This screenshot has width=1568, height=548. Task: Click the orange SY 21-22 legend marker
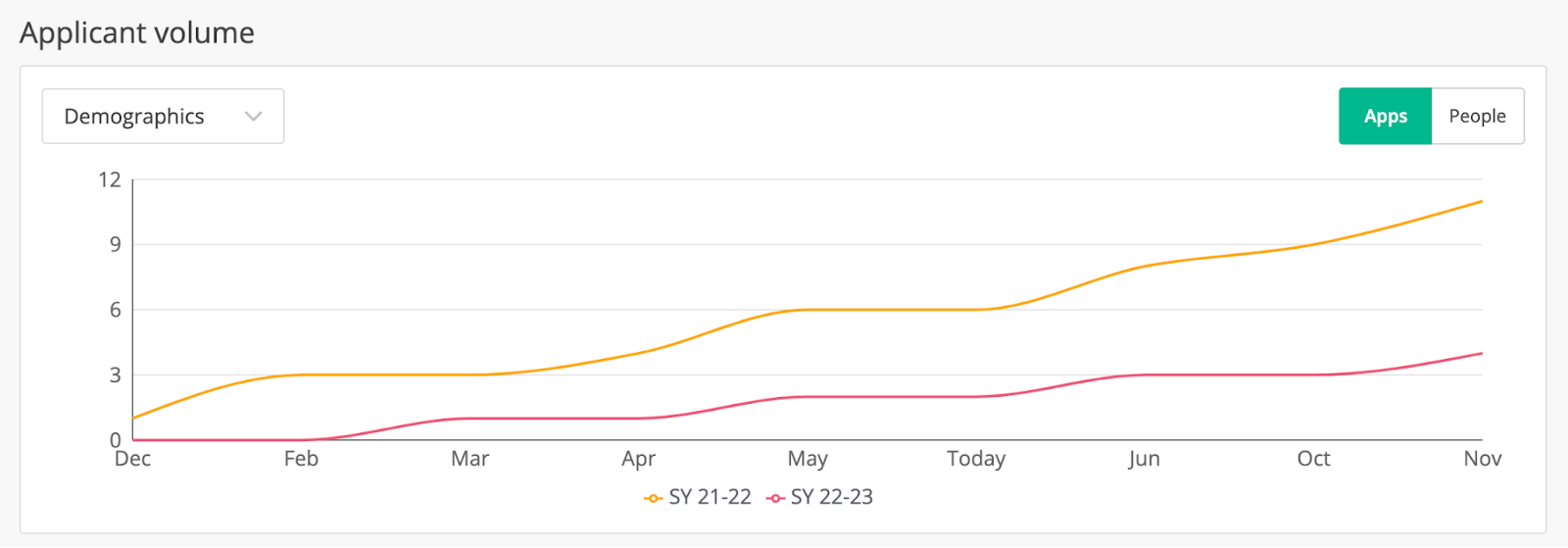(x=654, y=498)
